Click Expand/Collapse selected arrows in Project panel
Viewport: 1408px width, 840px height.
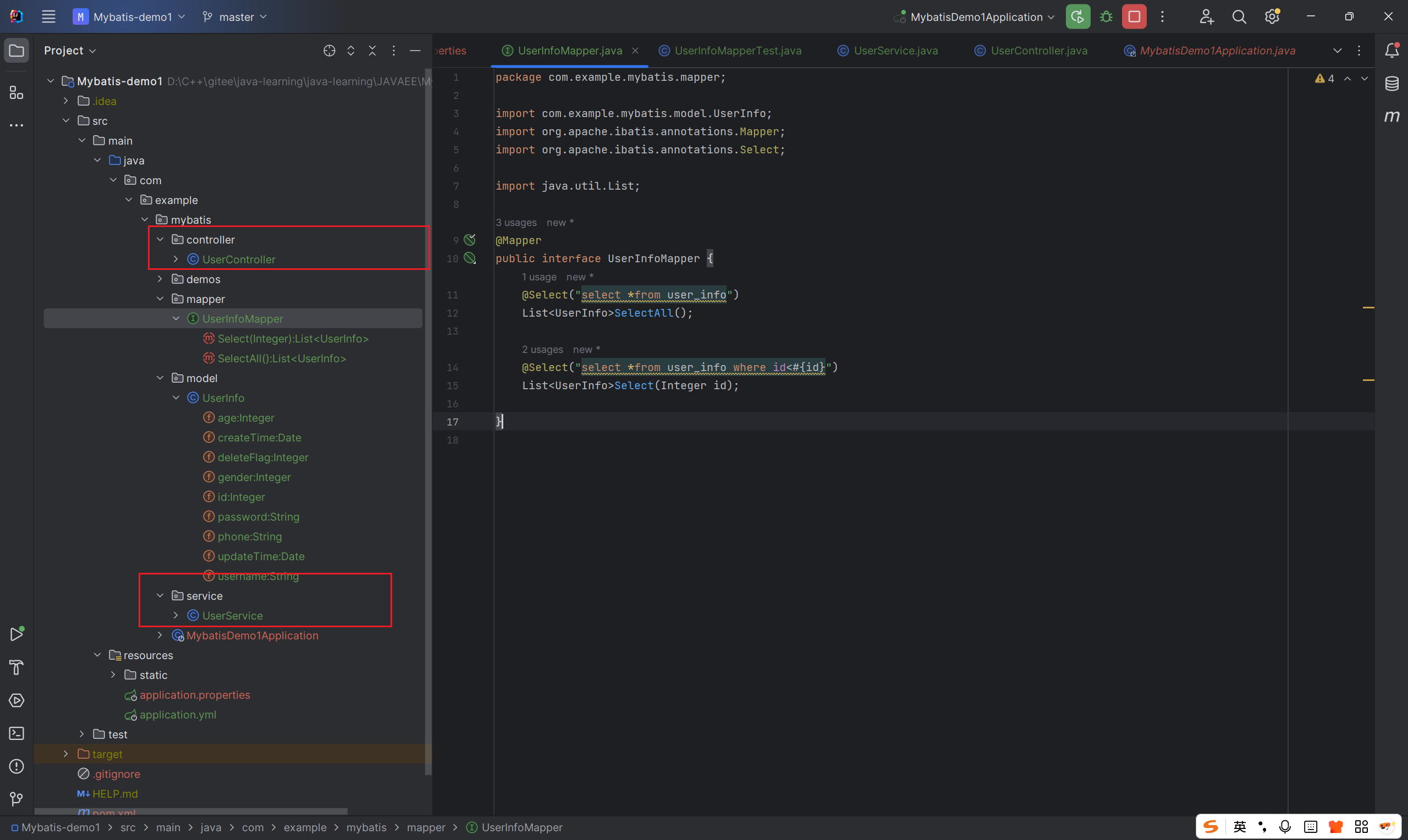click(350, 51)
